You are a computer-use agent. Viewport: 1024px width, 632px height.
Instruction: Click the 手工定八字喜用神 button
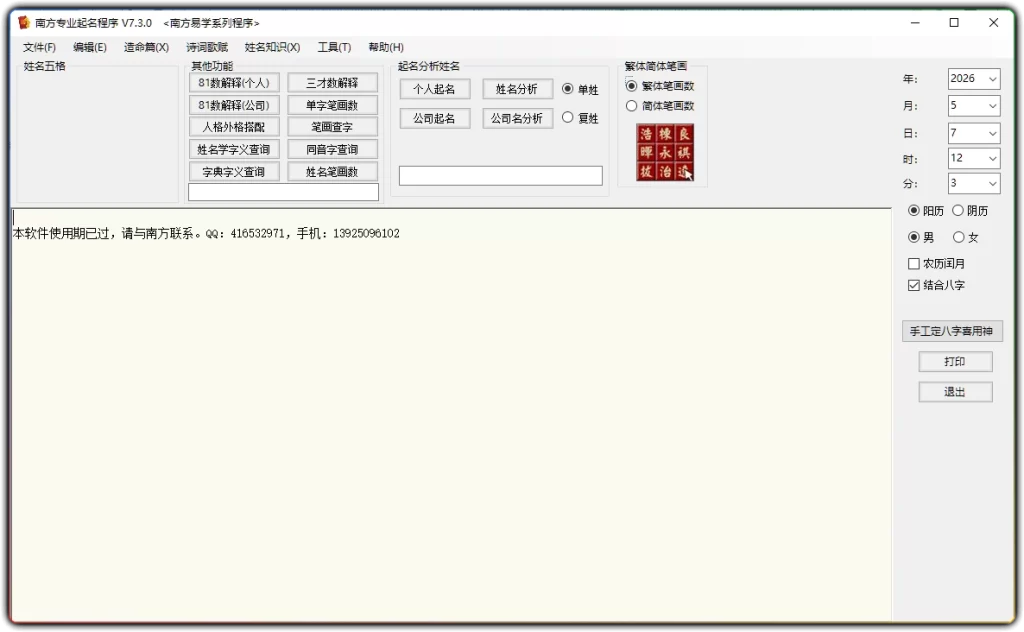click(x=952, y=331)
